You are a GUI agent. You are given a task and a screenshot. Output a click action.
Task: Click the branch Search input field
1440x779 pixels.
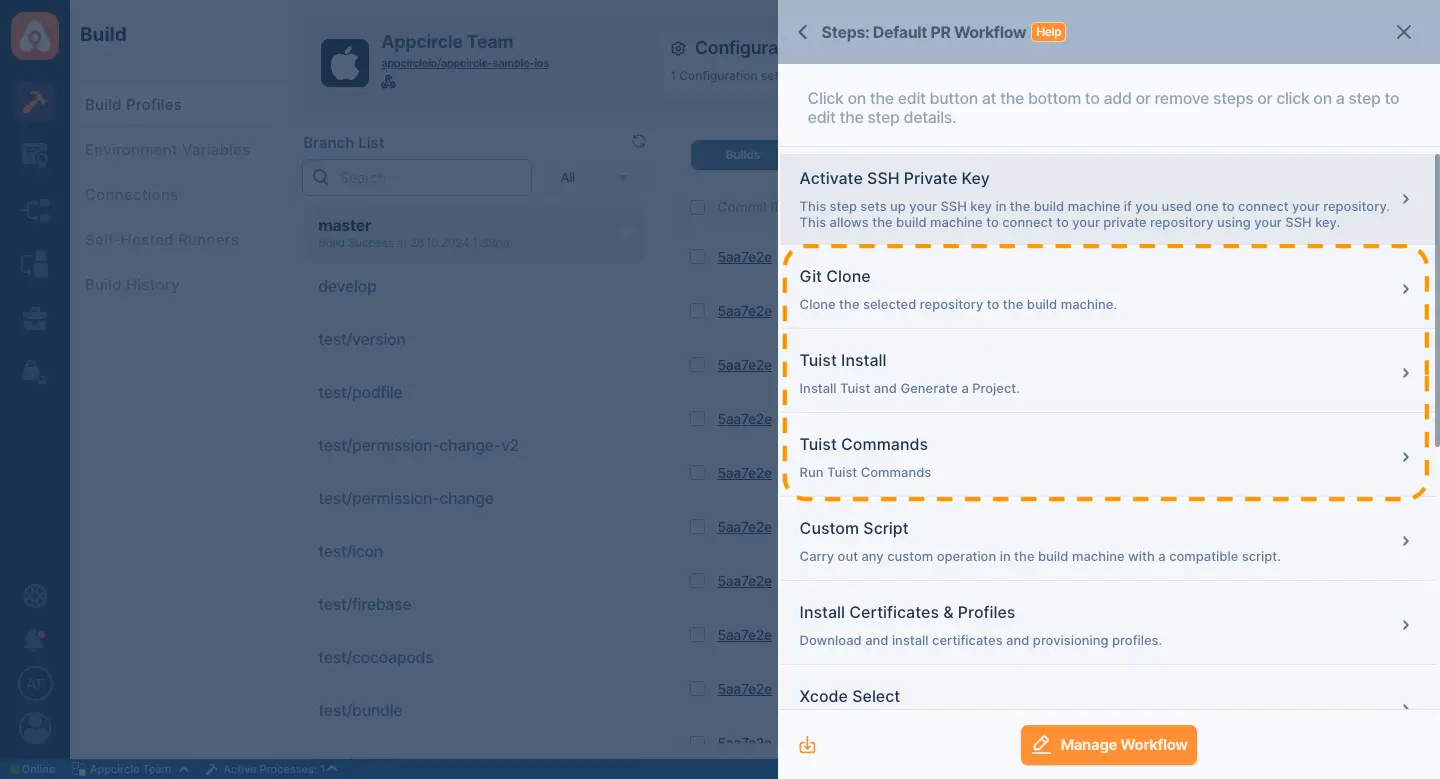tap(417, 178)
